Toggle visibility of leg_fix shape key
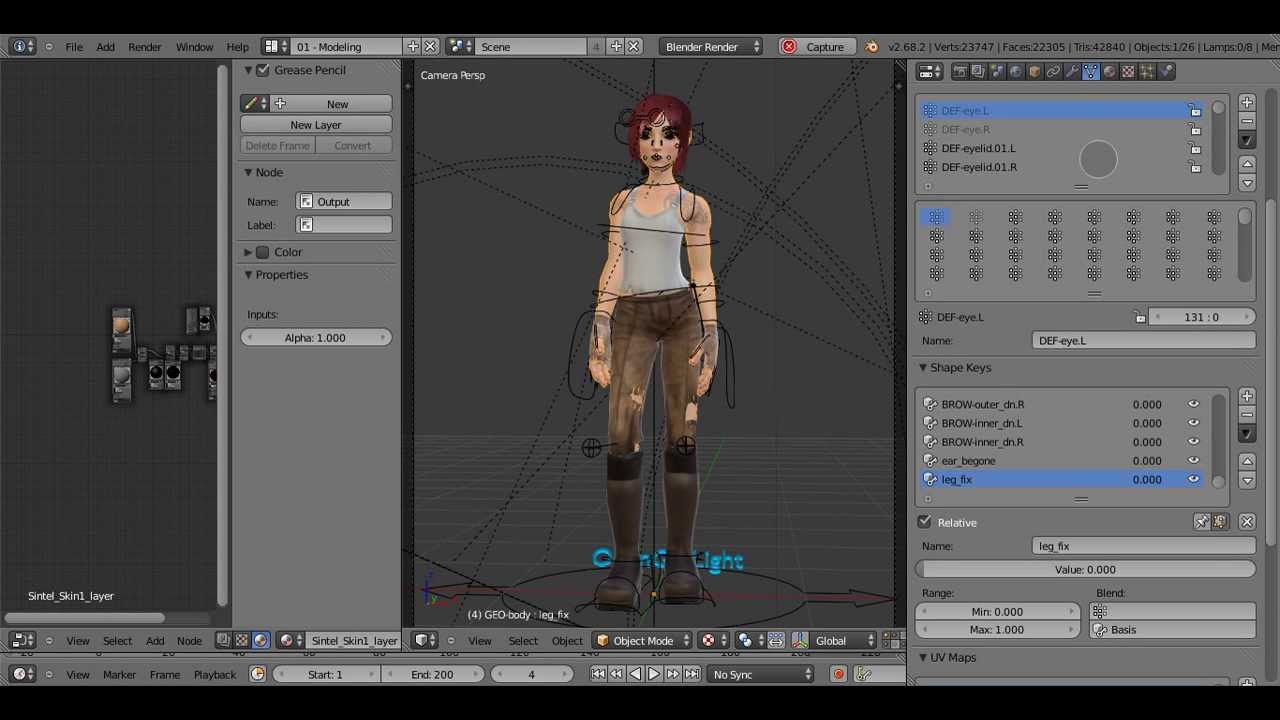 [x=1193, y=480]
